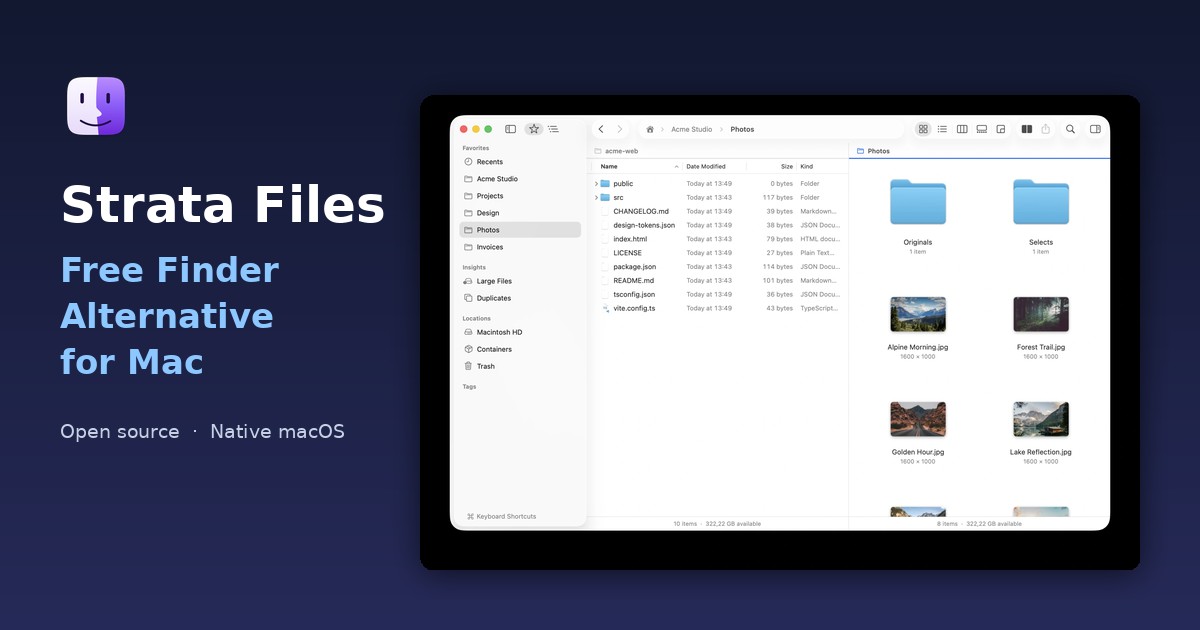The image size is (1200, 630).
Task: Jump to Acme Studio in the breadcrumb
Action: pos(692,129)
